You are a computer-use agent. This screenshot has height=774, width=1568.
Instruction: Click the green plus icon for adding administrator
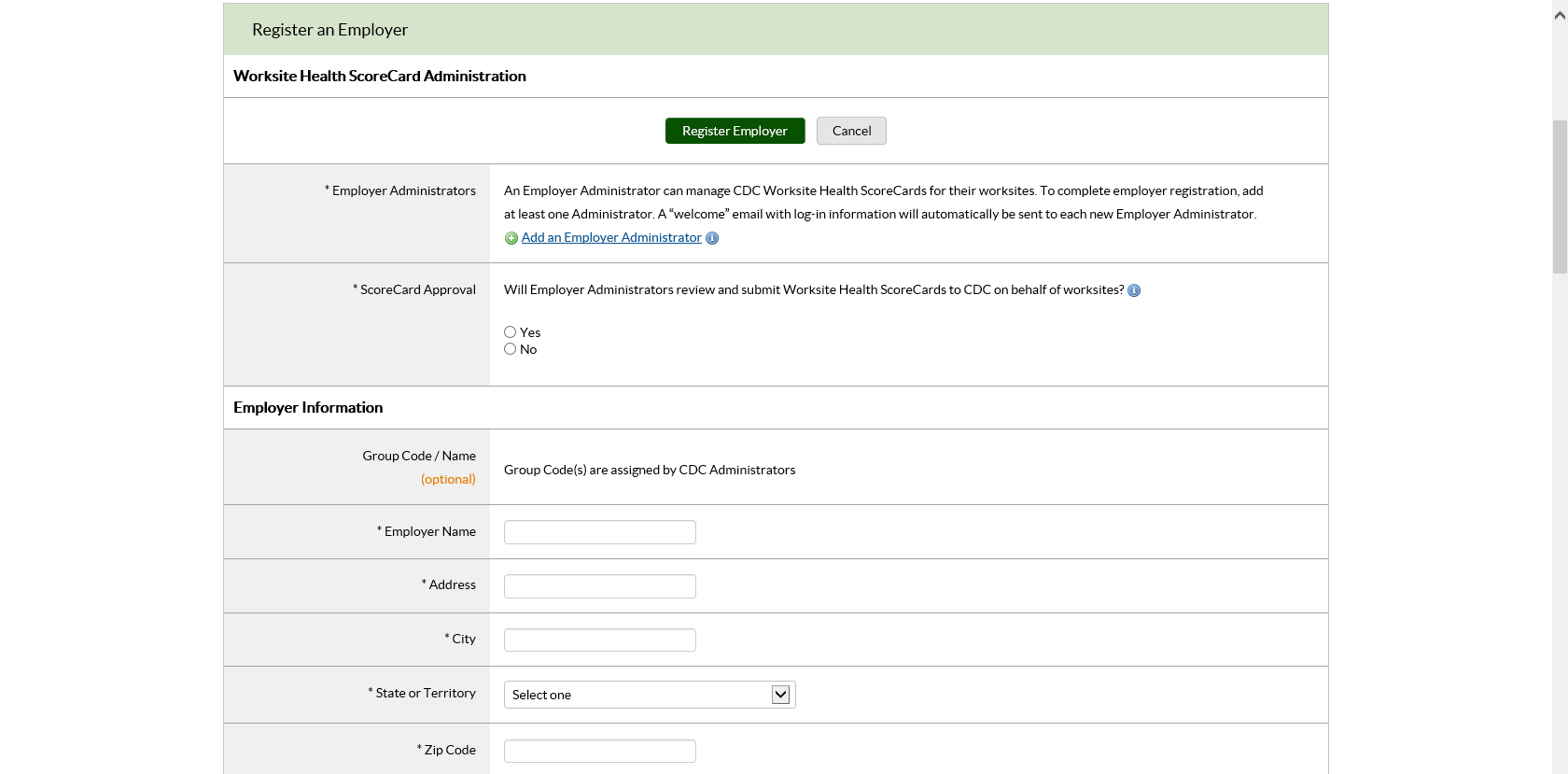[511, 238]
